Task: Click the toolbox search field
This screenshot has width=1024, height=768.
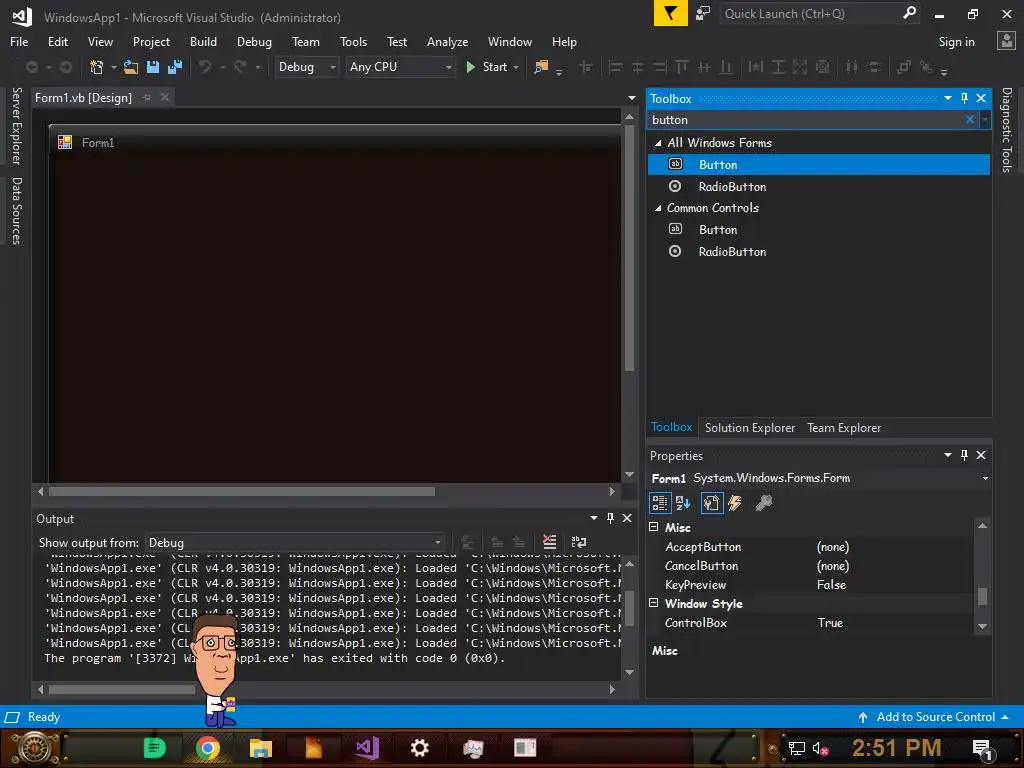Action: click(806, 120)
